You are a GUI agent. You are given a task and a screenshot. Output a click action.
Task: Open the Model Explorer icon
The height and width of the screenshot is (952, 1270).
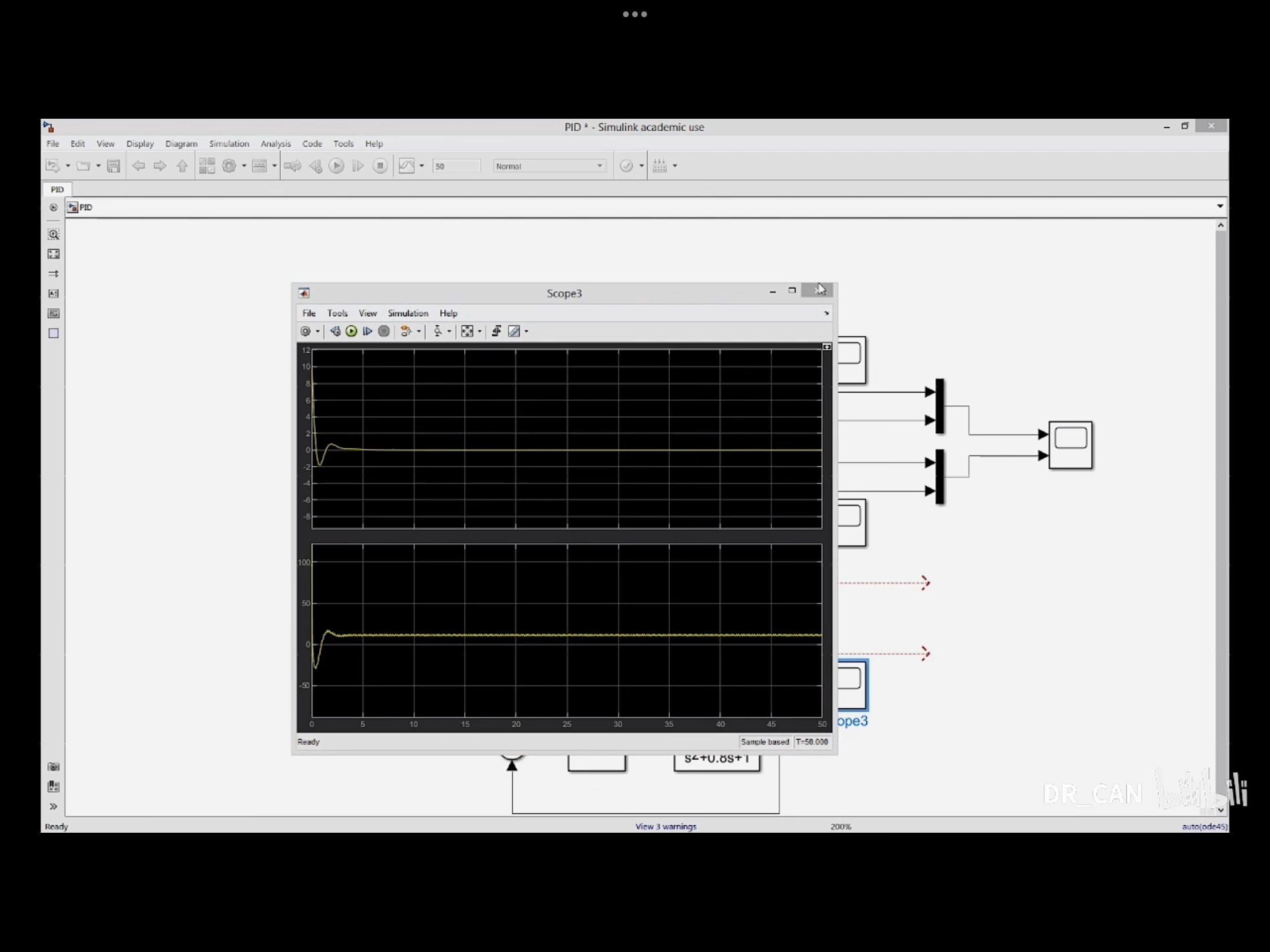tap(259, 166)
